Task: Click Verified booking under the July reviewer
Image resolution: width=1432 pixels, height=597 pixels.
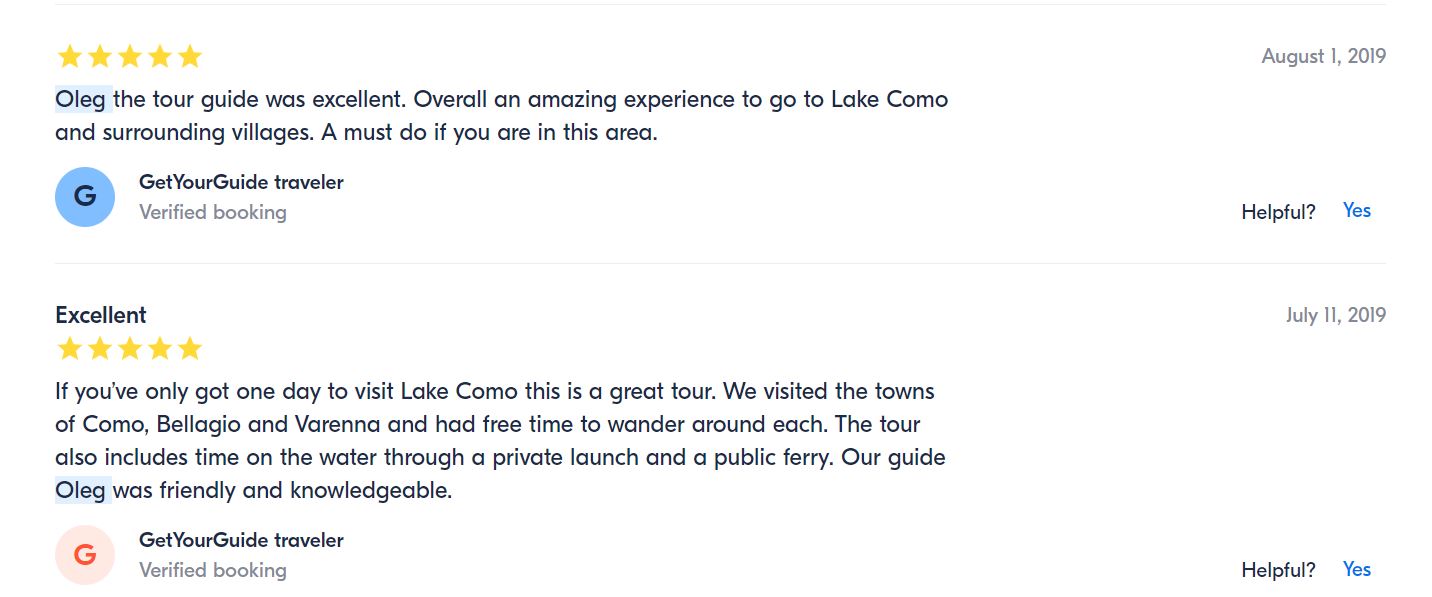Action: tap(213, 570)
